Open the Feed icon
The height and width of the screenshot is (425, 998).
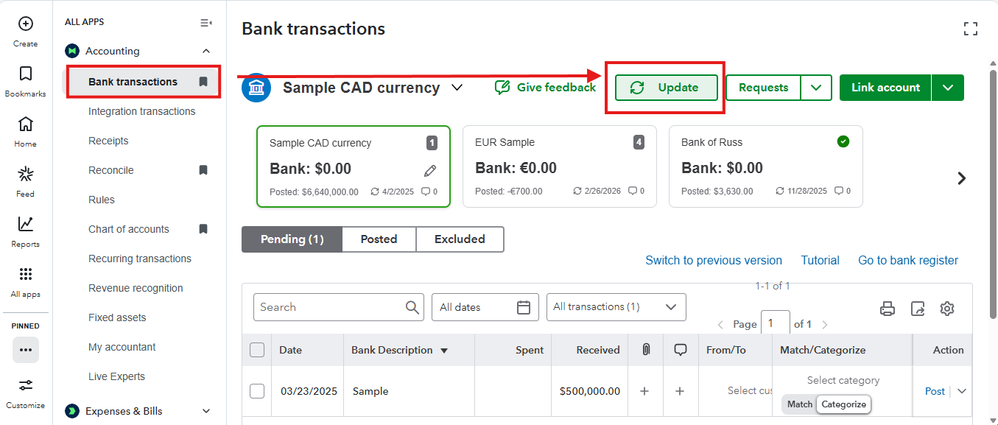25,174
